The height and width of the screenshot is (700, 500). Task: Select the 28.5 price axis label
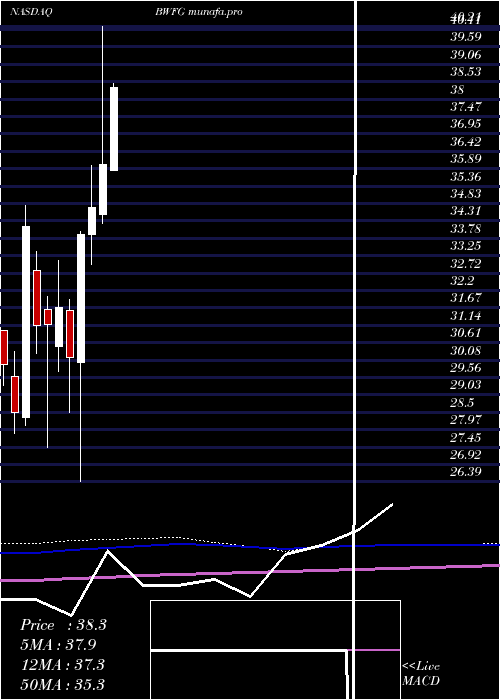[462, 404]
